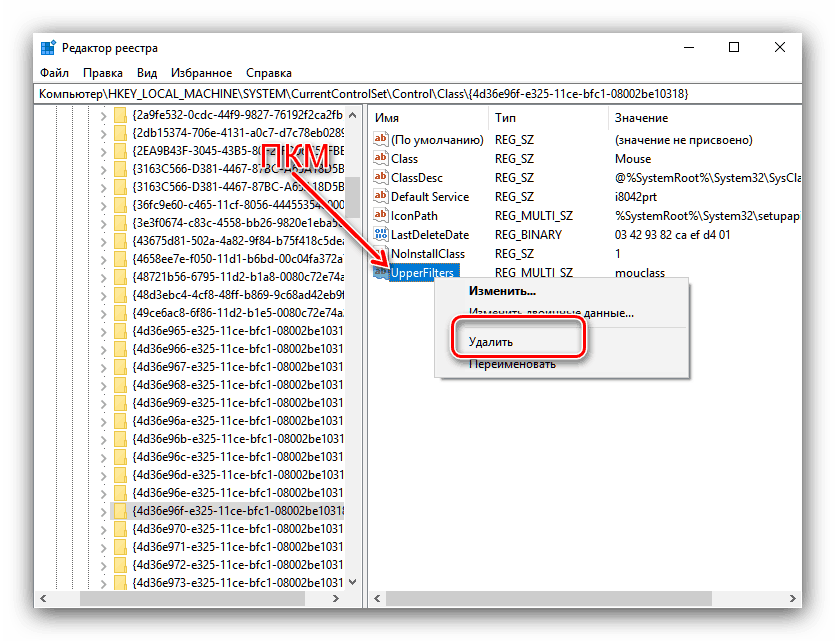The width and height of the screenshot is (835, 641).
Task: Click the ab icon of ClassDesc value
Action: [380, 178]
